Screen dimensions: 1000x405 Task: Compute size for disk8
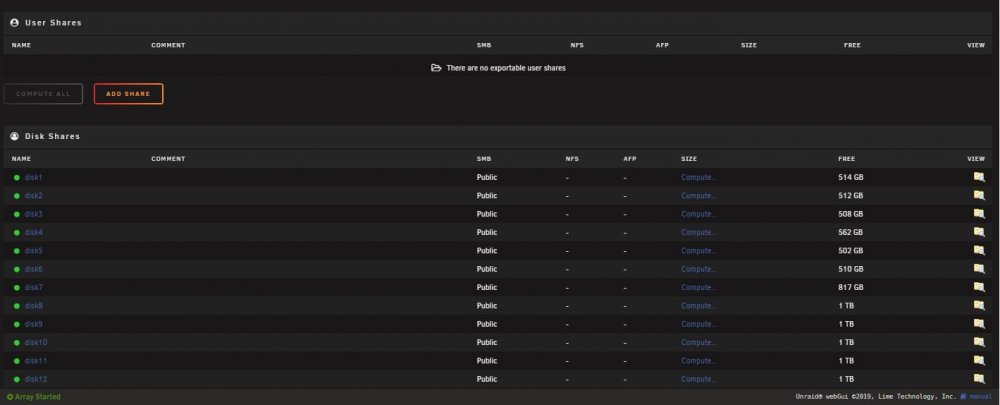[x=698, y=306]
